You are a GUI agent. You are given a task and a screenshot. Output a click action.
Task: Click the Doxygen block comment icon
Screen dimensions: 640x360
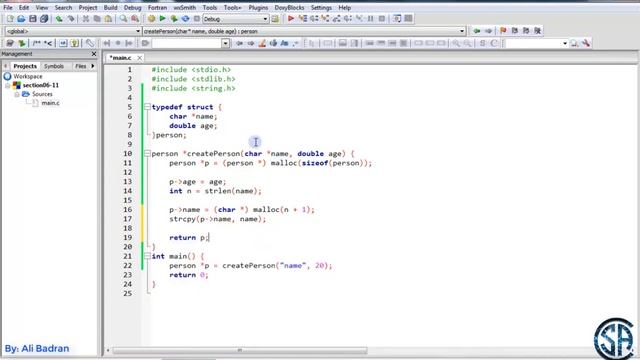pyautogui.click(x=37, y=43)
